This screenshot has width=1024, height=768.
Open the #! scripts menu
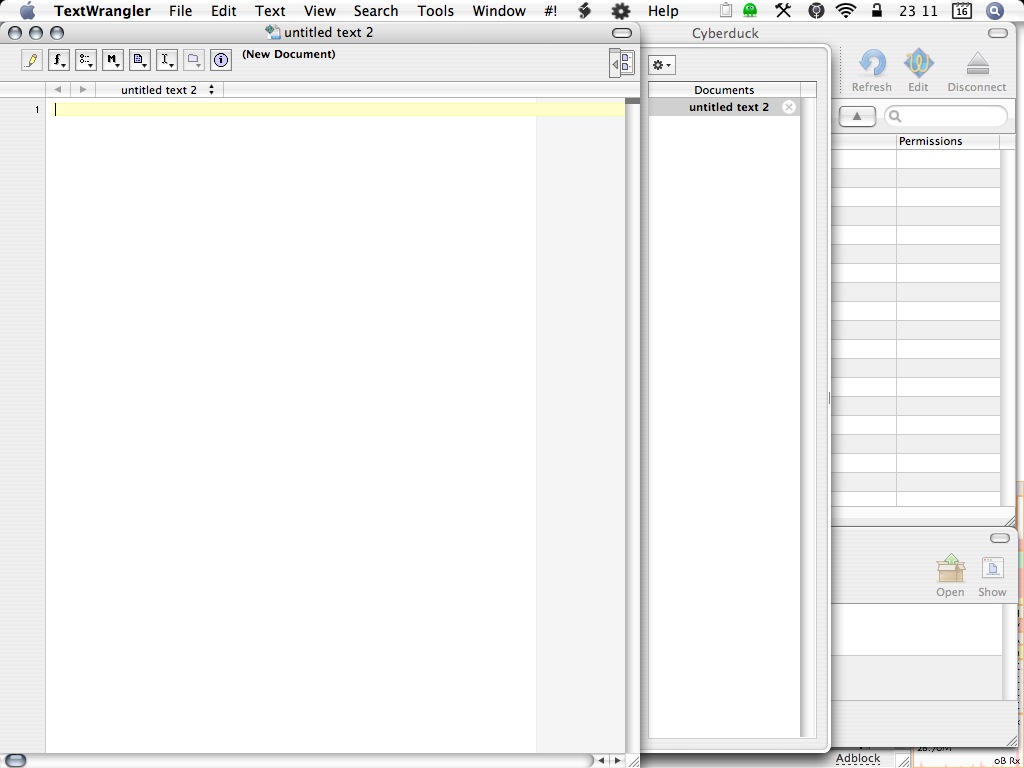551,10
